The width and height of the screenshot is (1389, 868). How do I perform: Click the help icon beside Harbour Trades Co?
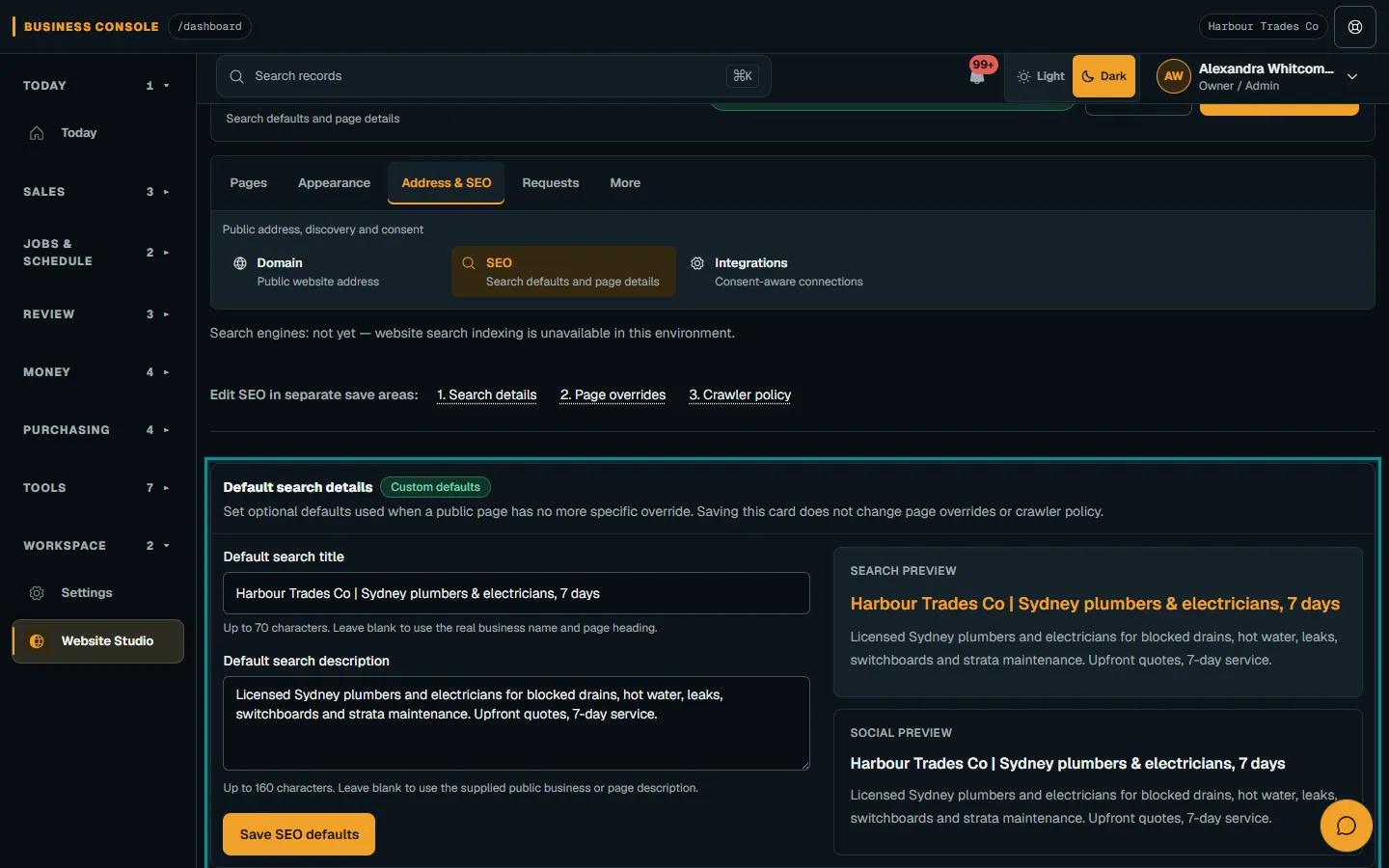tap(1355, 27)
